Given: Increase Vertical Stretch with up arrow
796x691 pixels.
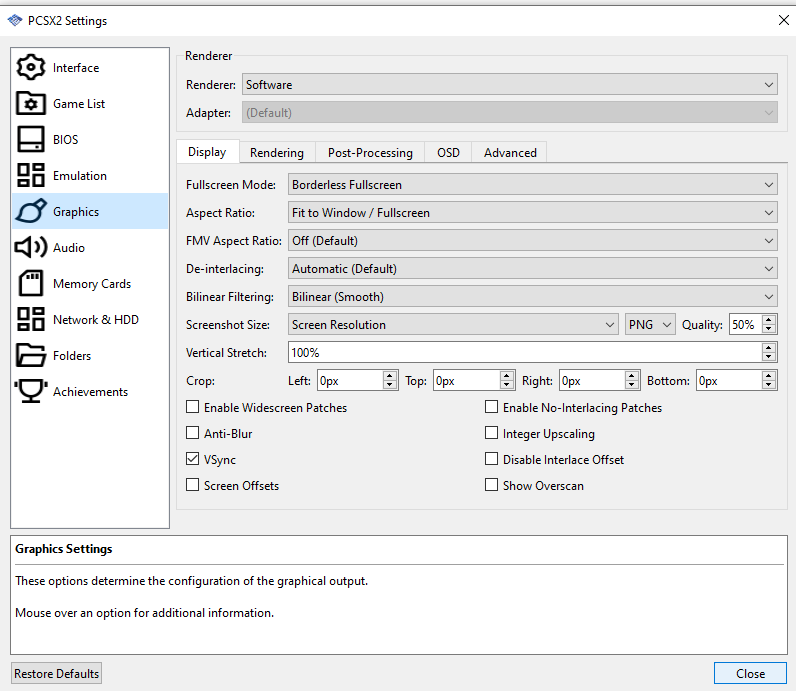Looking at the screenshot, I should click(x=769, y=347).
